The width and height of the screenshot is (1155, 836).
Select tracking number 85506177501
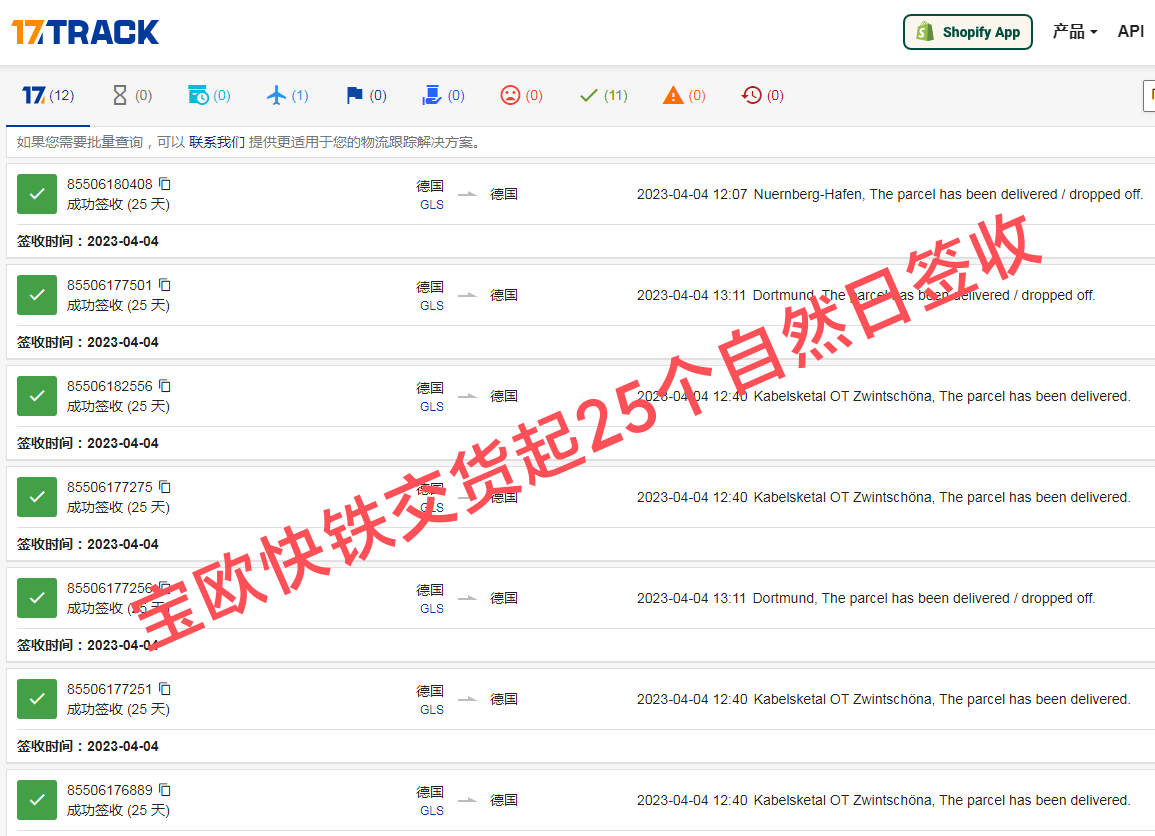[110, 285]
